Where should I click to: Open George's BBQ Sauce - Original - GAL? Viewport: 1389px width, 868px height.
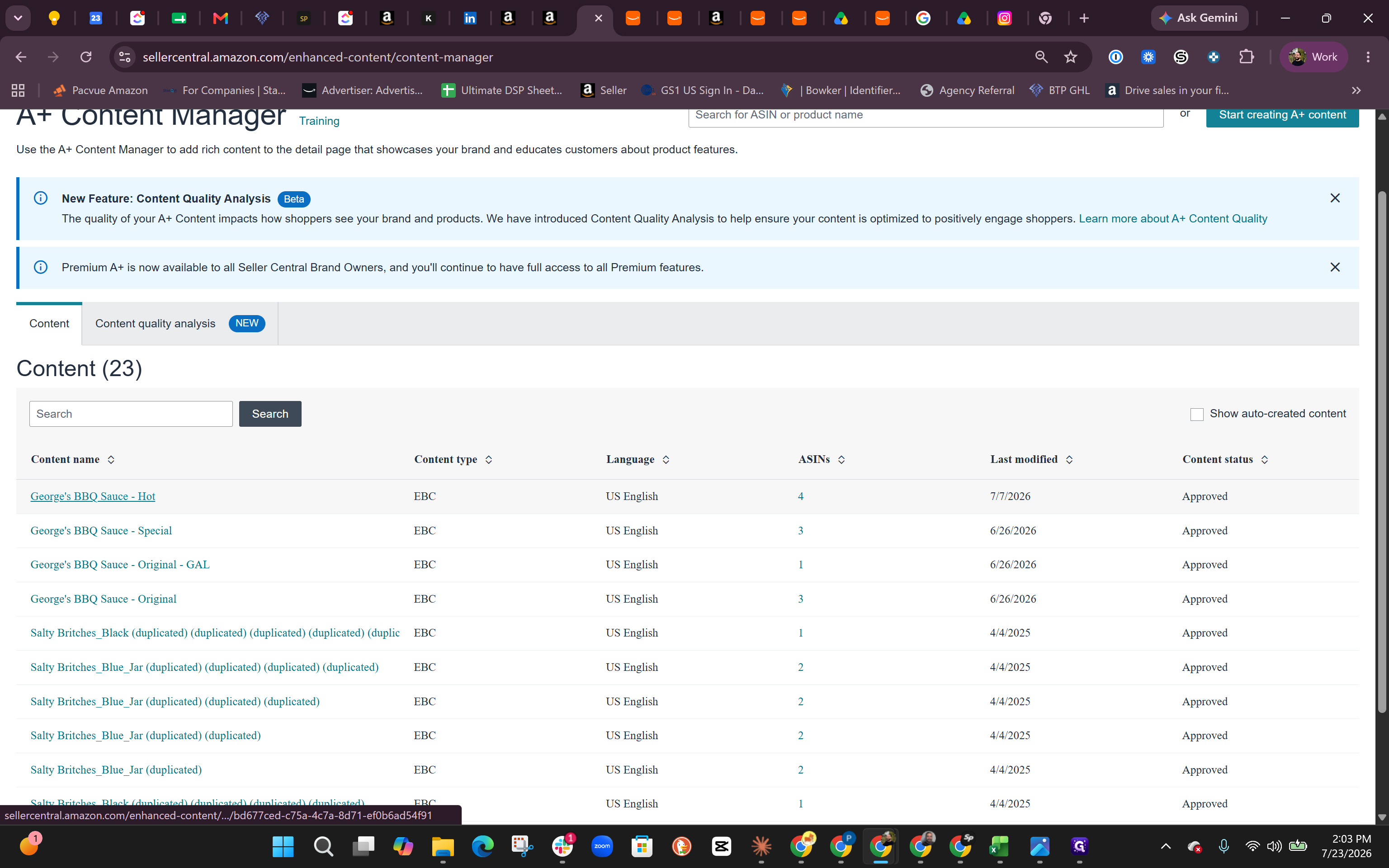pyautogui.click(x=120, y=565)
